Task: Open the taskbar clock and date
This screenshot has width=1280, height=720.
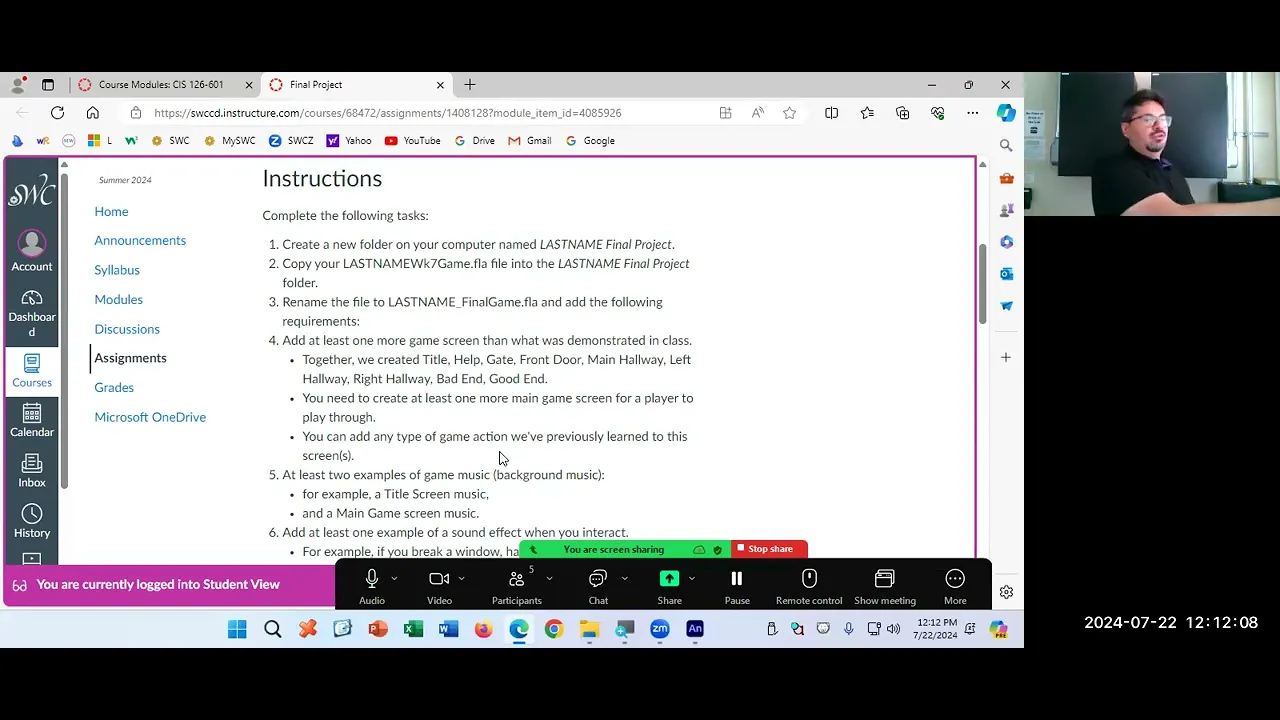Action: [x=935, y=629]
